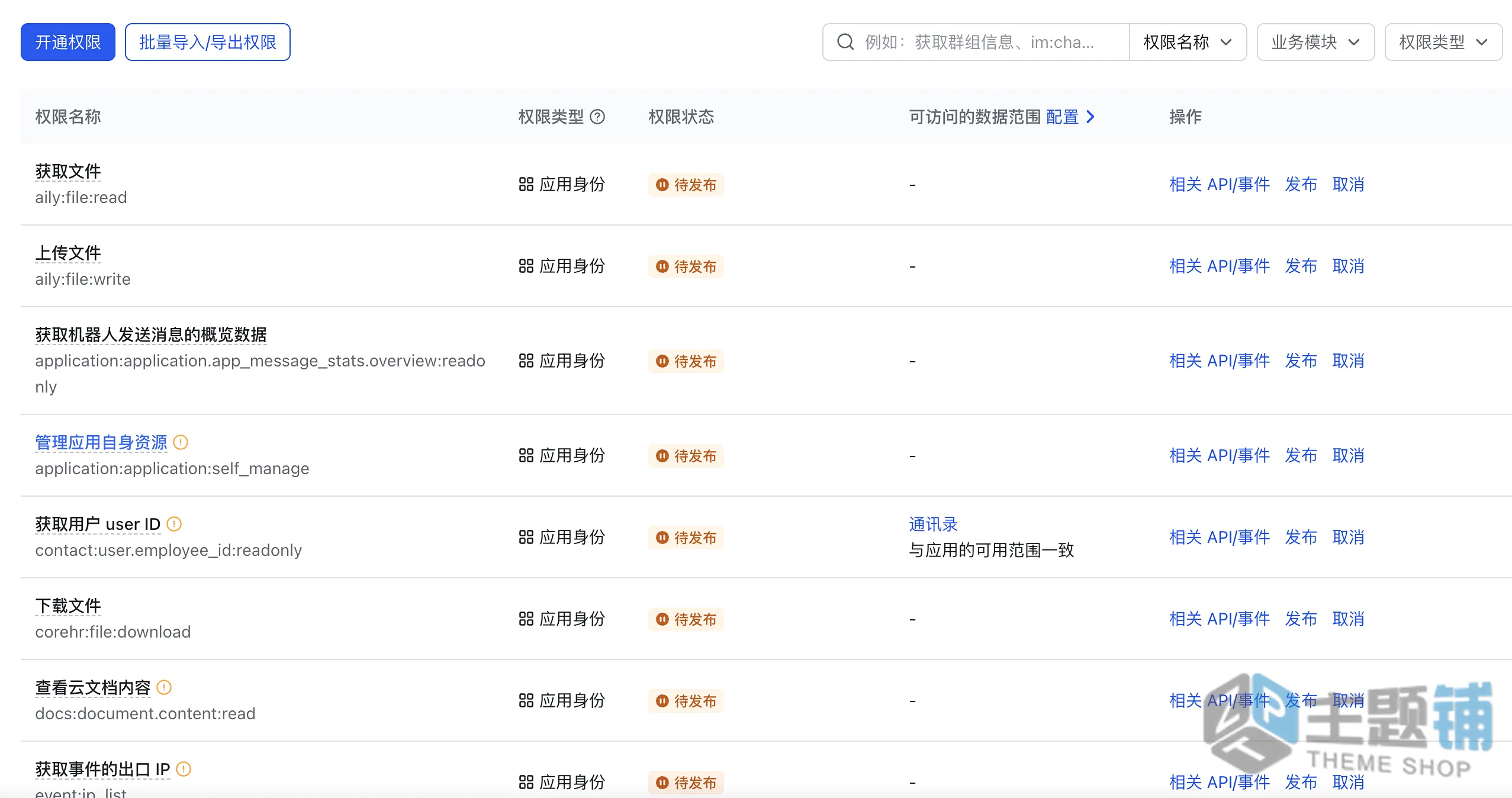Publish the 管理应用自身资源 permission
The image size is (1512, 798).
coord(1301,455)
